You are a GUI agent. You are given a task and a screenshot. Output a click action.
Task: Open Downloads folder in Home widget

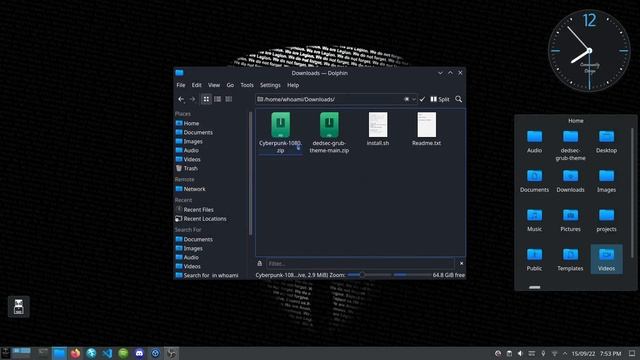click(x=570, y=181)
